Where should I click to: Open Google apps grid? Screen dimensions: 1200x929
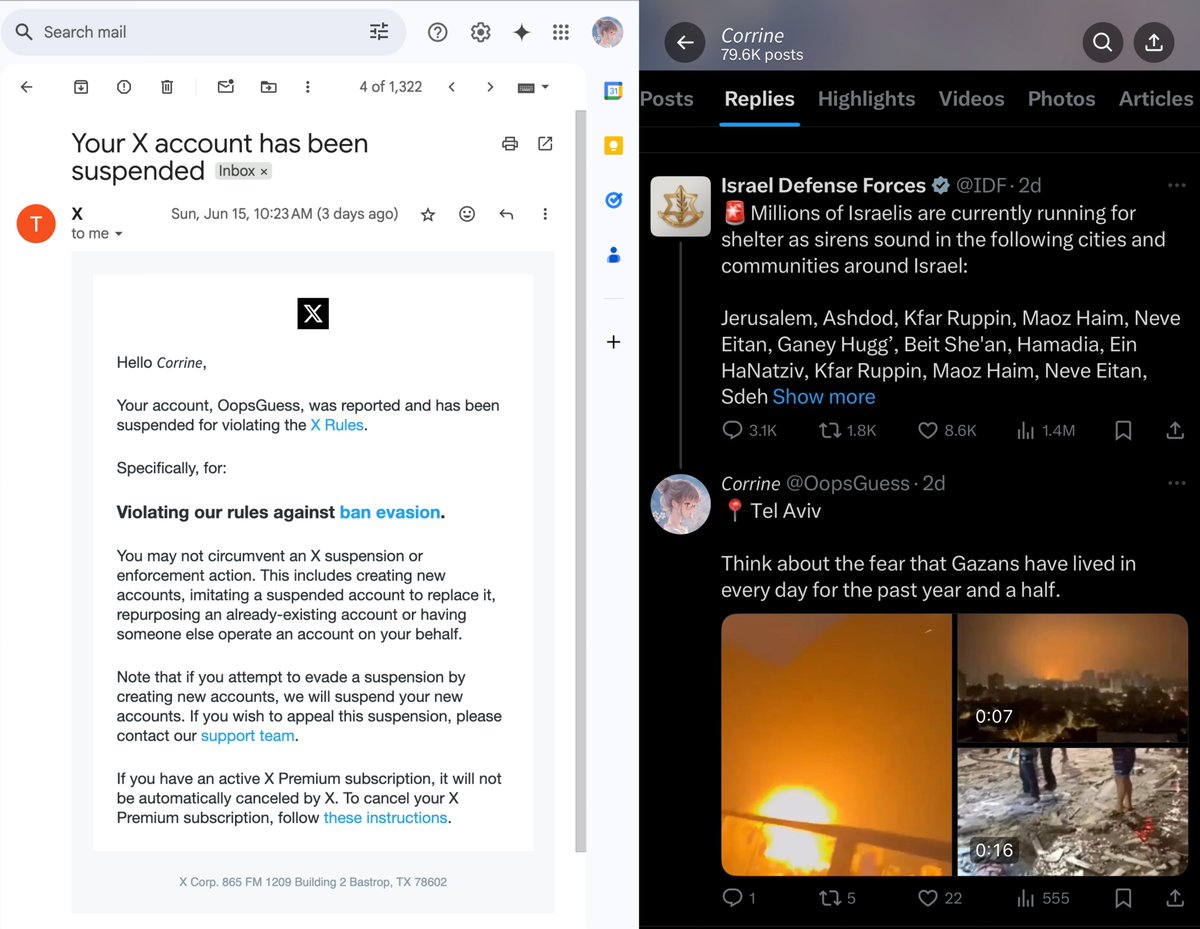pyautogui.click(x=561, y=32)
